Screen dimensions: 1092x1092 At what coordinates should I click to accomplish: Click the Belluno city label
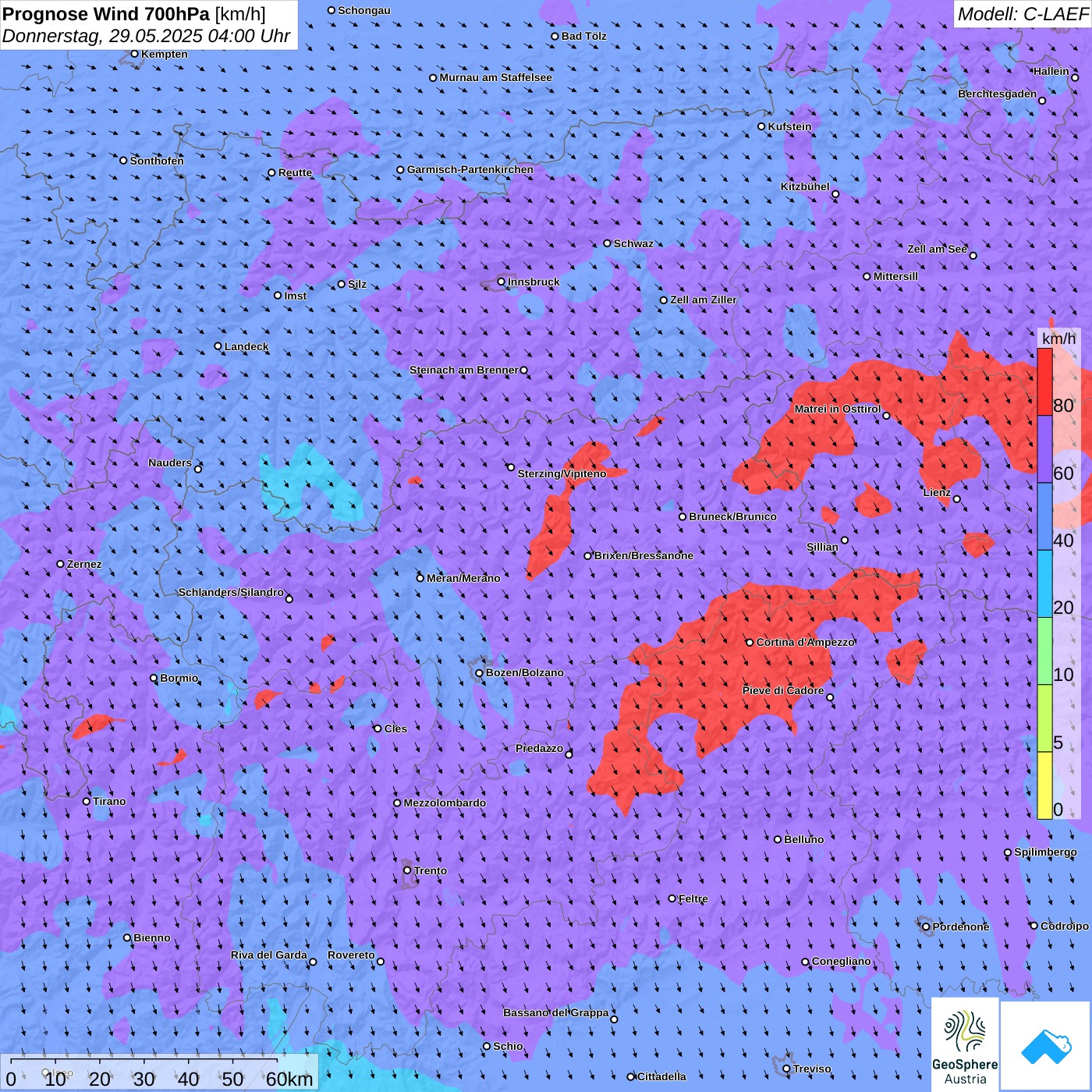803,839
